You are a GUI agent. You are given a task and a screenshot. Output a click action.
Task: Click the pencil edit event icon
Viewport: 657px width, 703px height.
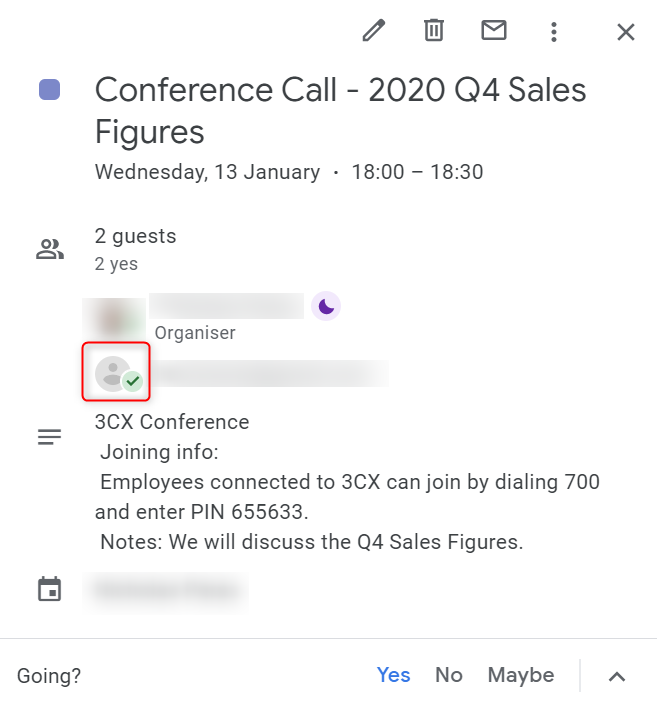[374, 30]
